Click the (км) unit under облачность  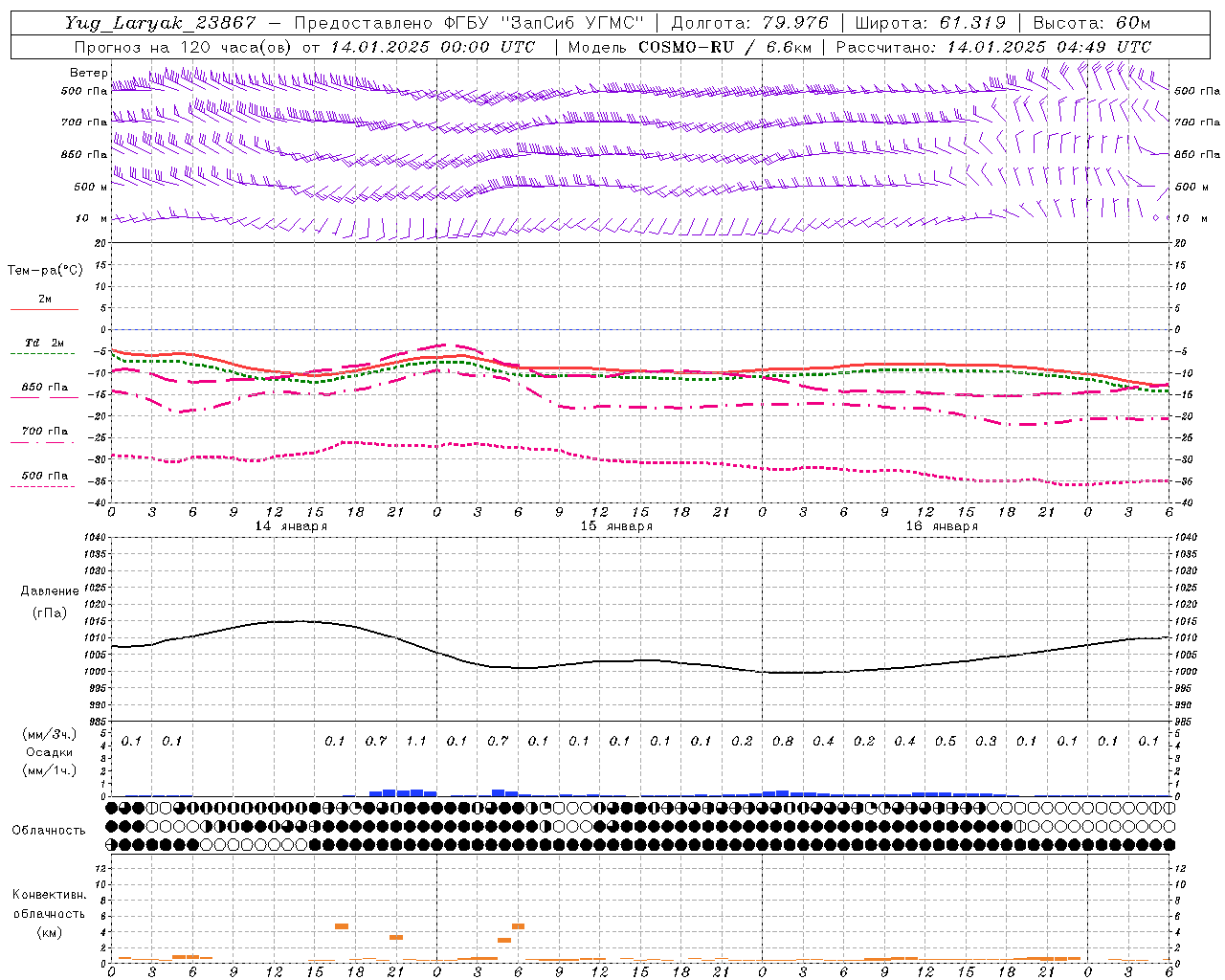pos(49,932)
